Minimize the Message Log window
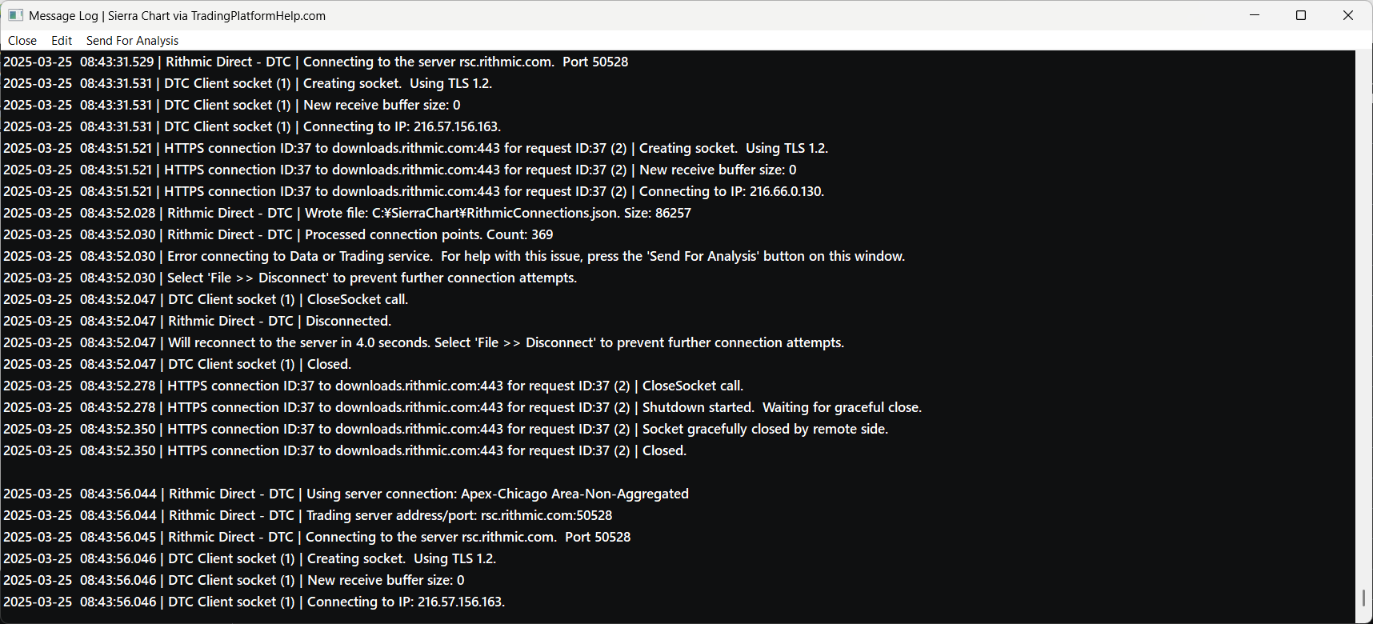 [x=1254, y=15]
